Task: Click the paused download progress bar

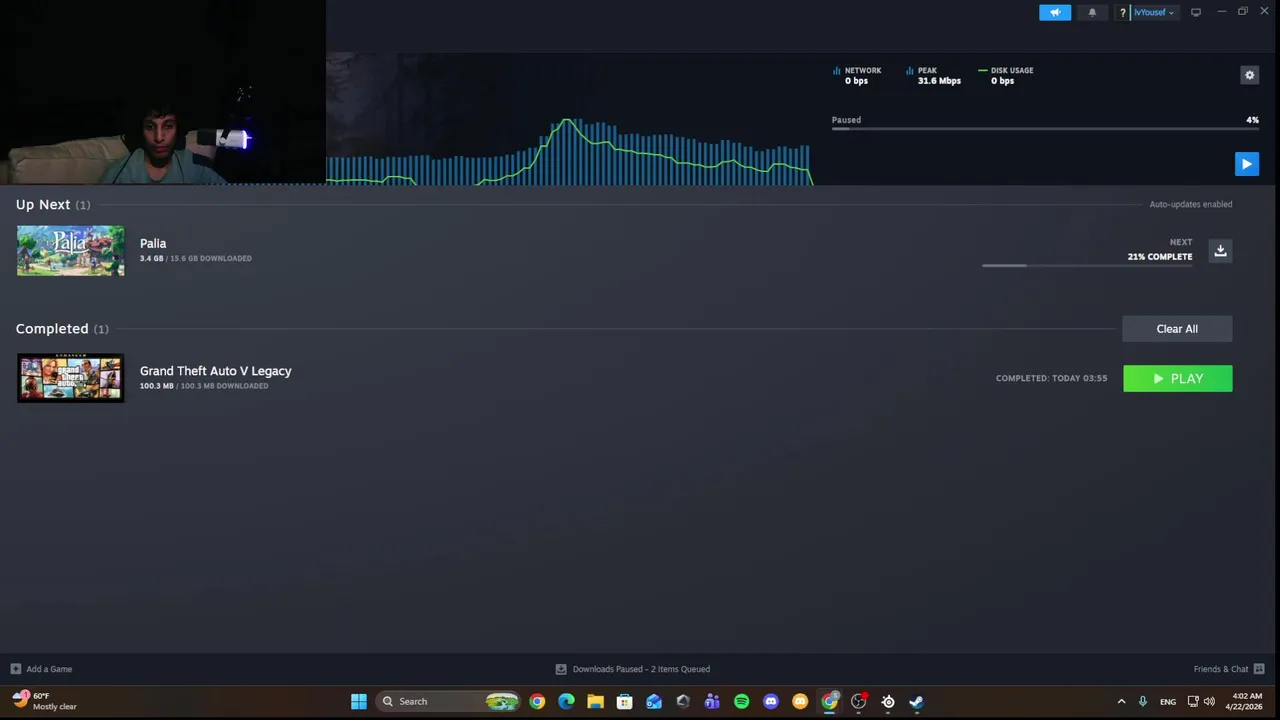Action: [1045, 129]
